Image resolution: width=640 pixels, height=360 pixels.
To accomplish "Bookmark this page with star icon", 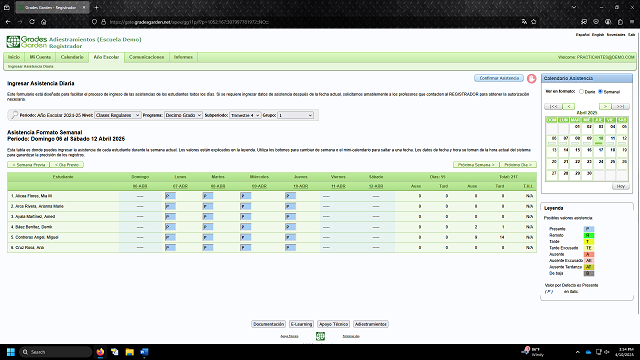I will point(533,22).
